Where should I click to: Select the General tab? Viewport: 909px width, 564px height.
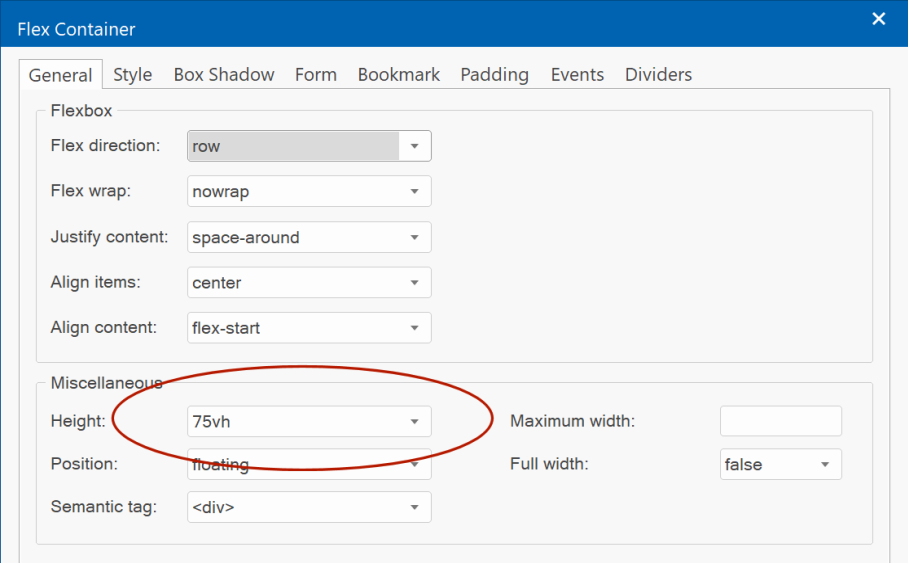(60, 75)
